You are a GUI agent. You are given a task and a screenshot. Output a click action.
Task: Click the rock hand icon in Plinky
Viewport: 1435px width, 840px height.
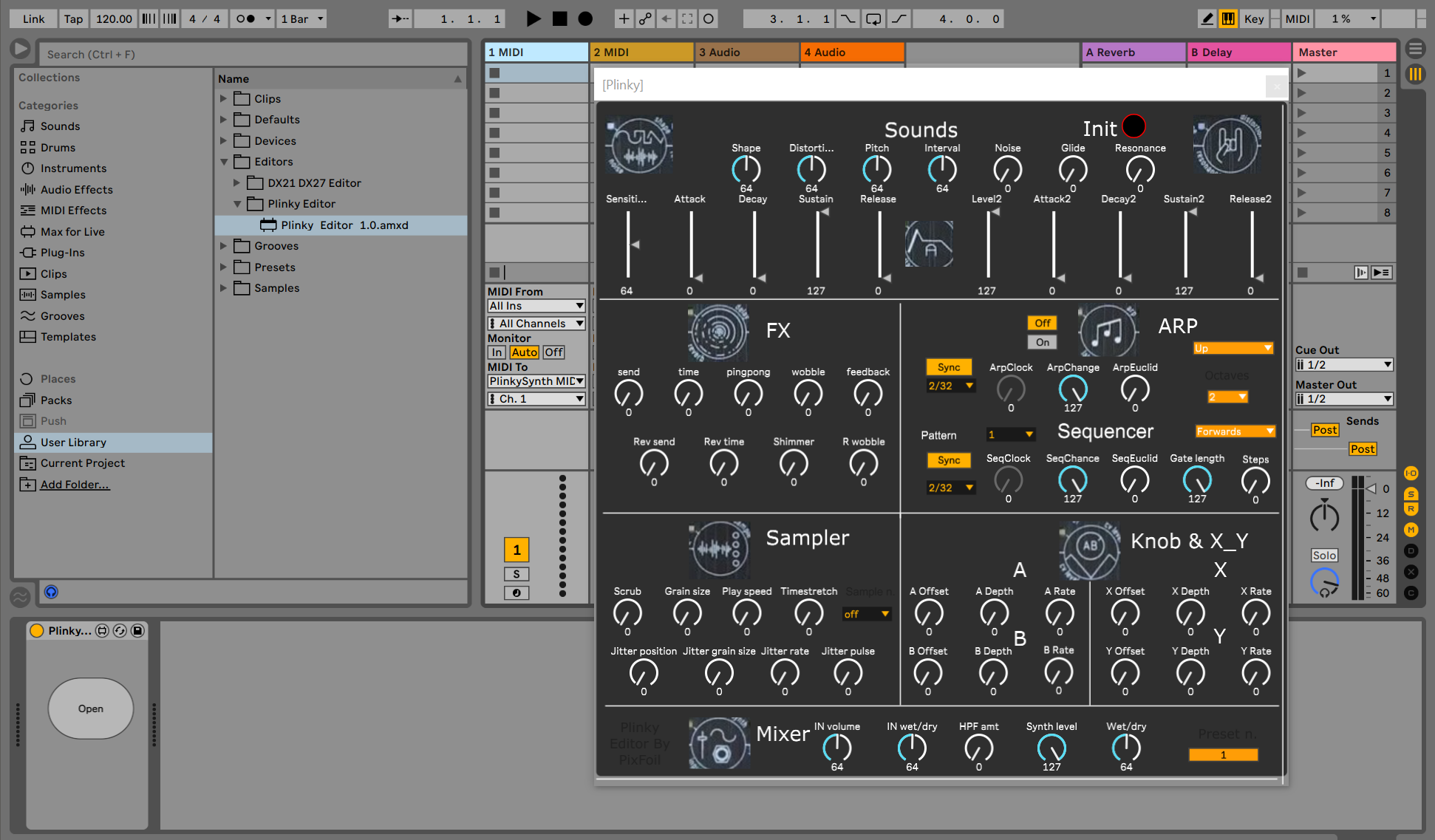click(1227, 144)
